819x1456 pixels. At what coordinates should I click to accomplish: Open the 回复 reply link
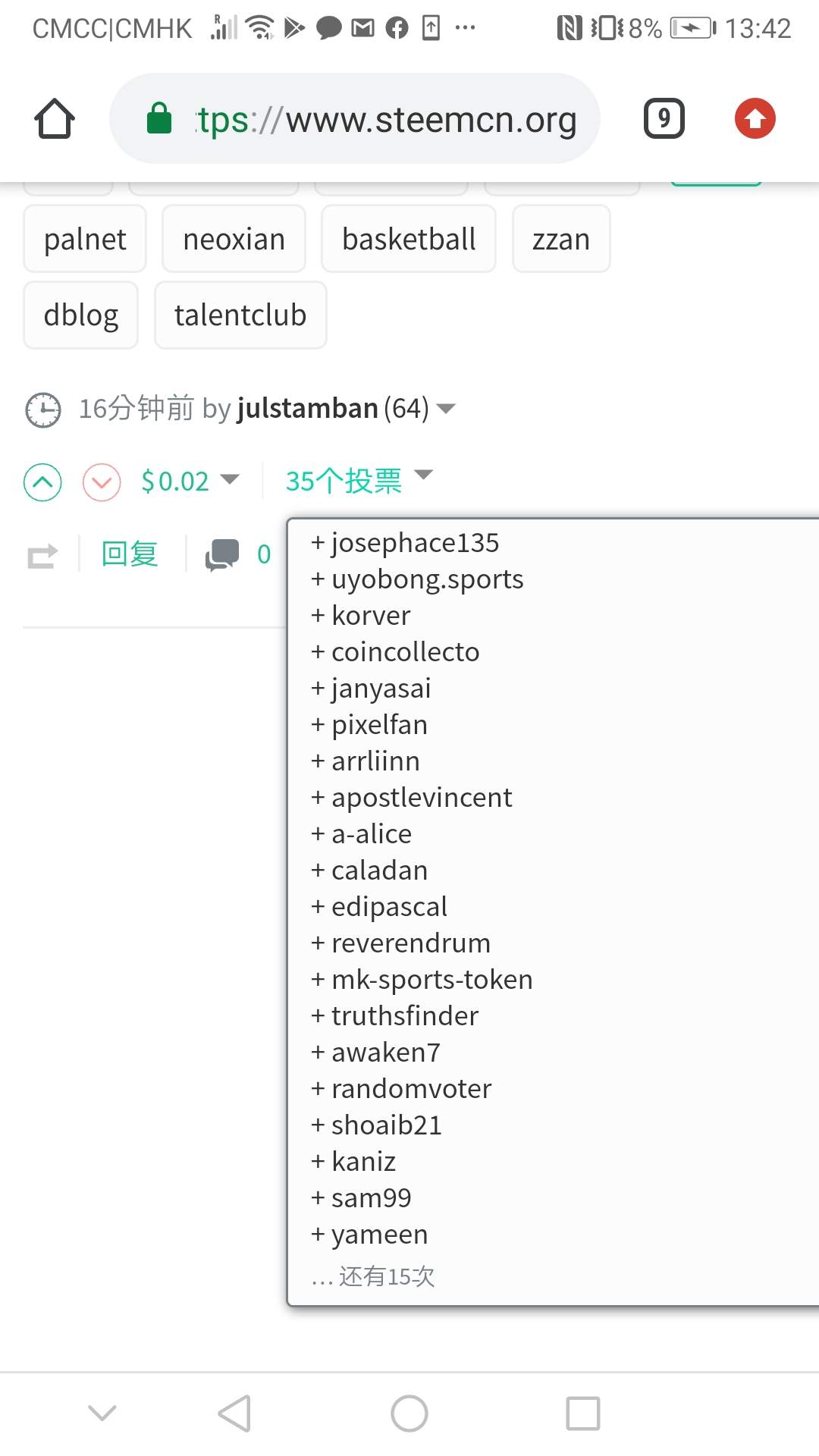coord(129,554)
